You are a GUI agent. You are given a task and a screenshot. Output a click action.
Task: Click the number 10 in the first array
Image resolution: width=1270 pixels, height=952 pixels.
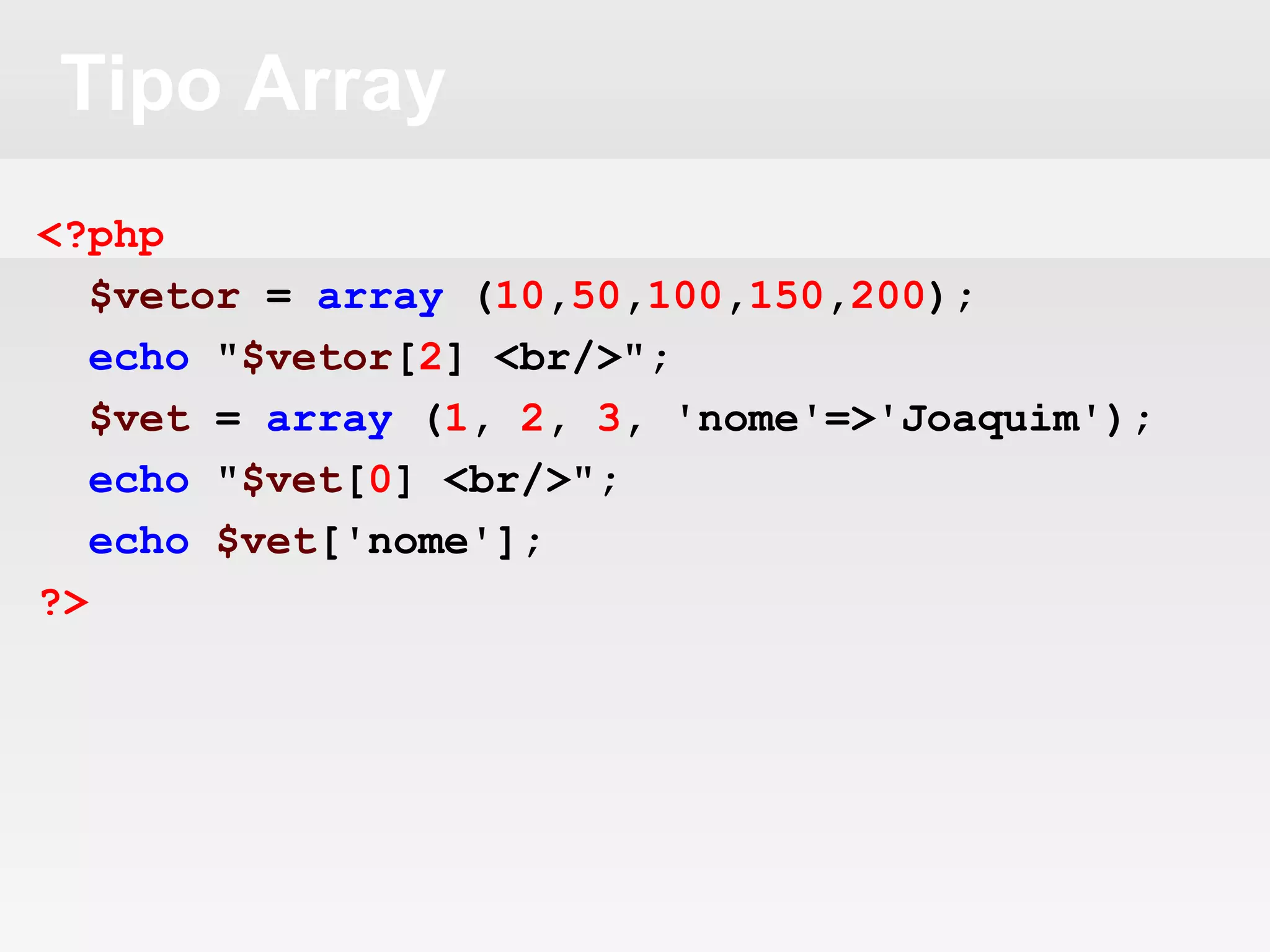[520, 295]
